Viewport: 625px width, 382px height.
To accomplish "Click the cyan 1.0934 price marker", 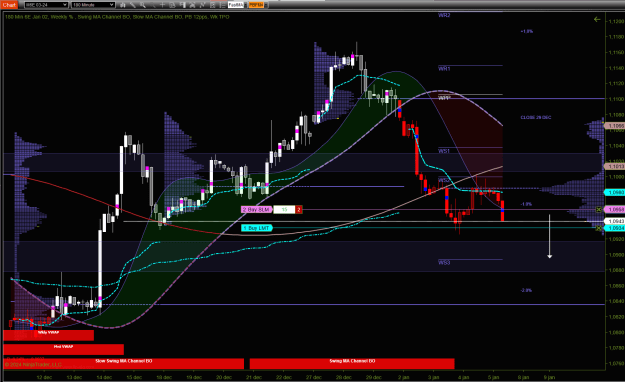I will click(x=615, y=228).
